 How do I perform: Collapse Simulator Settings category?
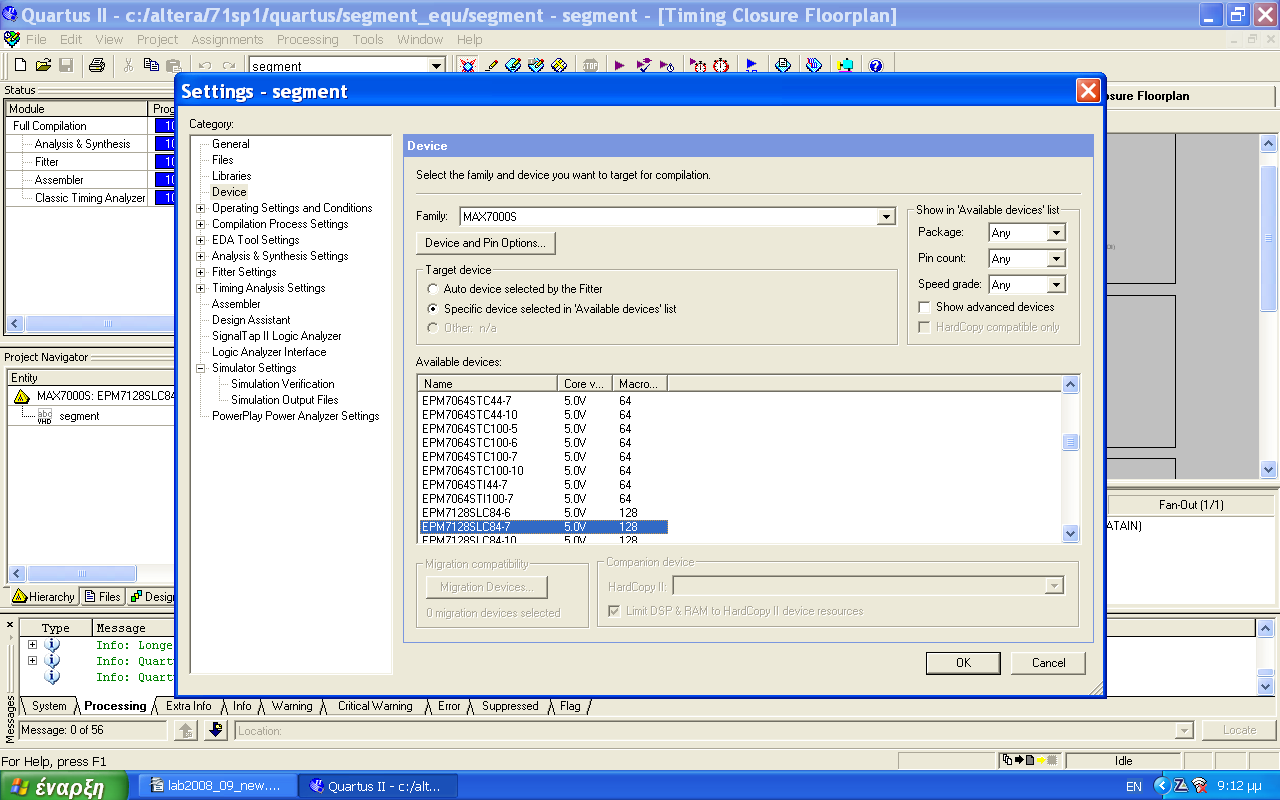201,368
